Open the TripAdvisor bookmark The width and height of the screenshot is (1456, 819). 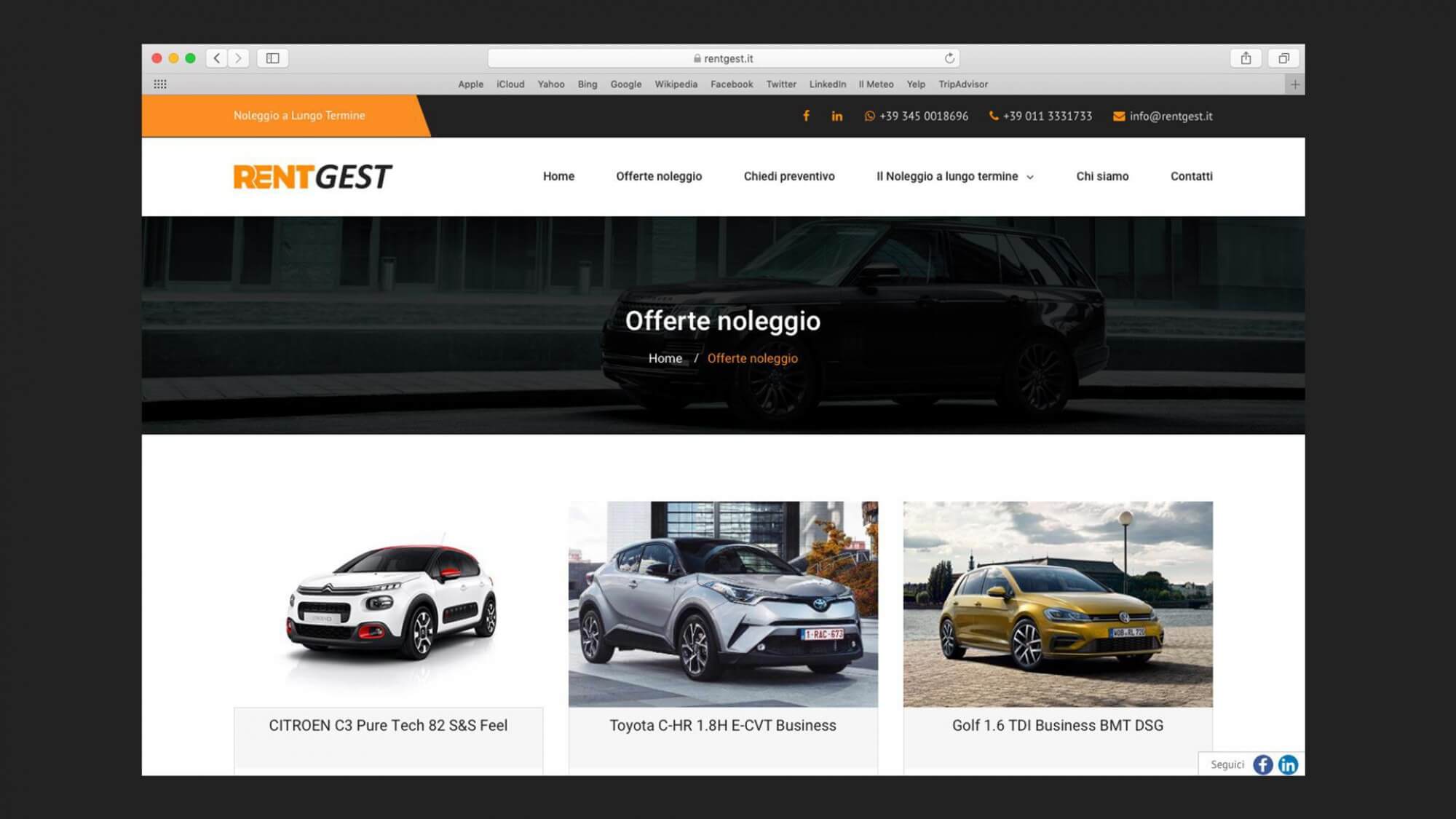(x=963, y=84)
